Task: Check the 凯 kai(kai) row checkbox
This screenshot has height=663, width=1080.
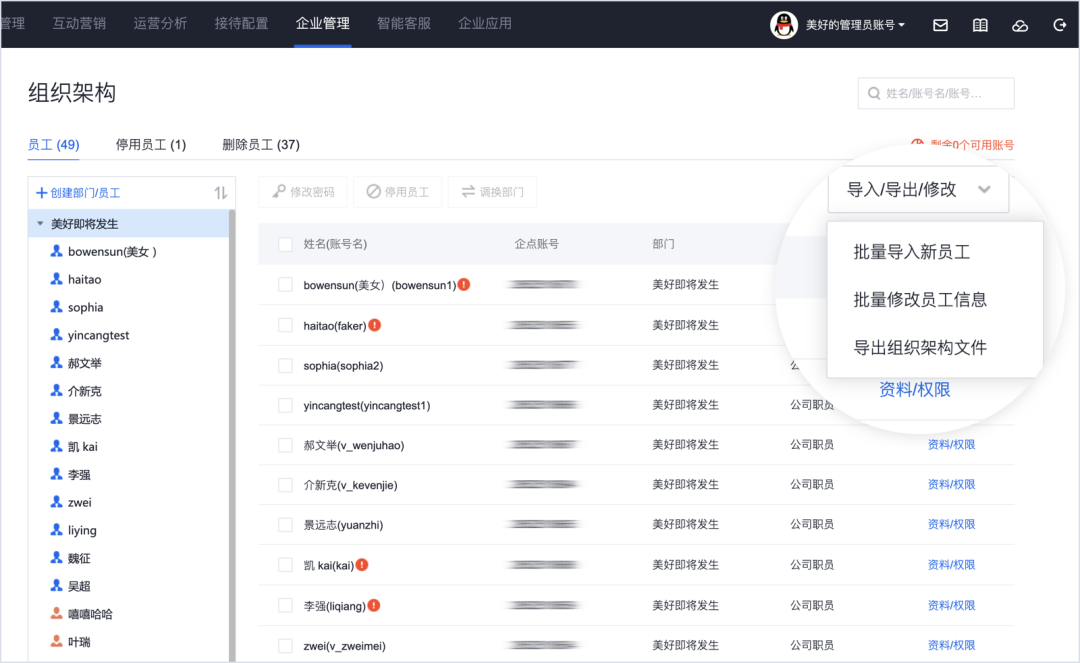Action: coord(285,565)
